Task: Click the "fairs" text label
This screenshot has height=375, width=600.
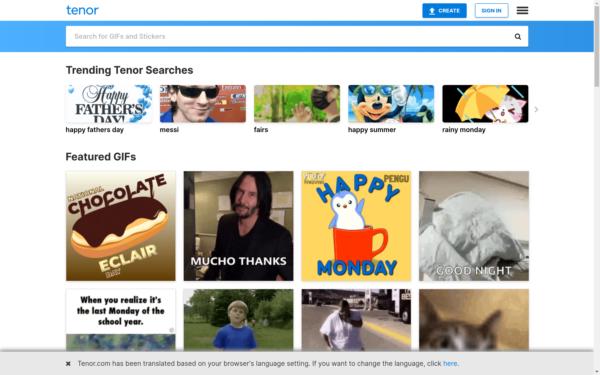Action: coord(261,130)
